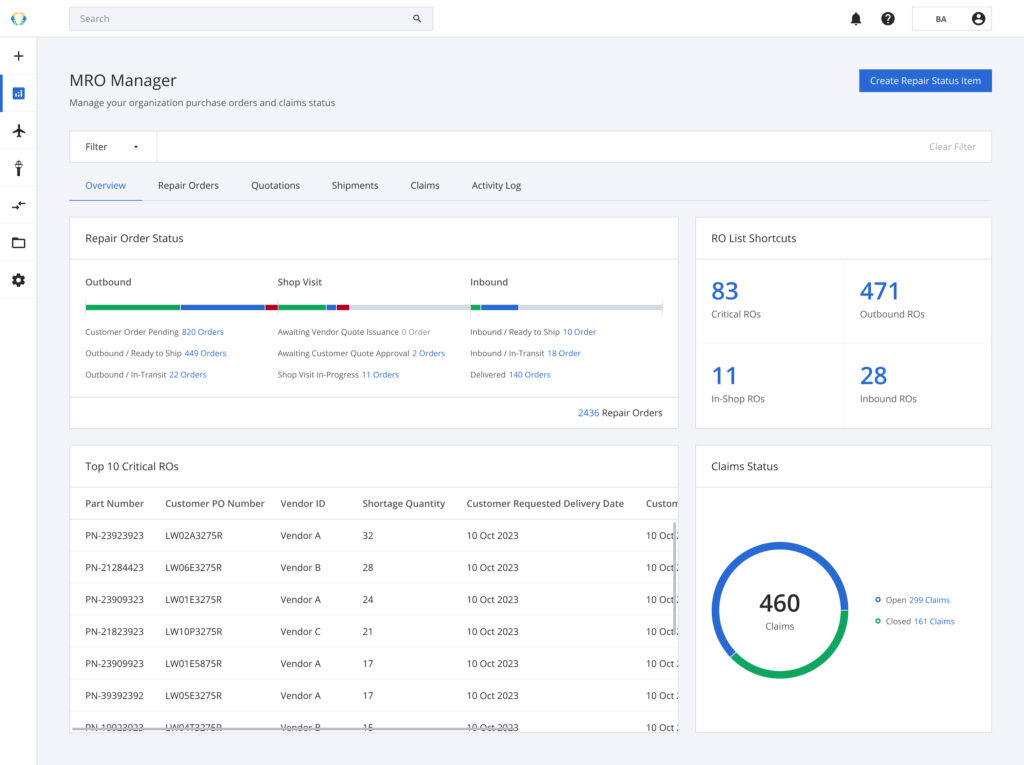Open the dashboard chart icon in sidebar

18,94
